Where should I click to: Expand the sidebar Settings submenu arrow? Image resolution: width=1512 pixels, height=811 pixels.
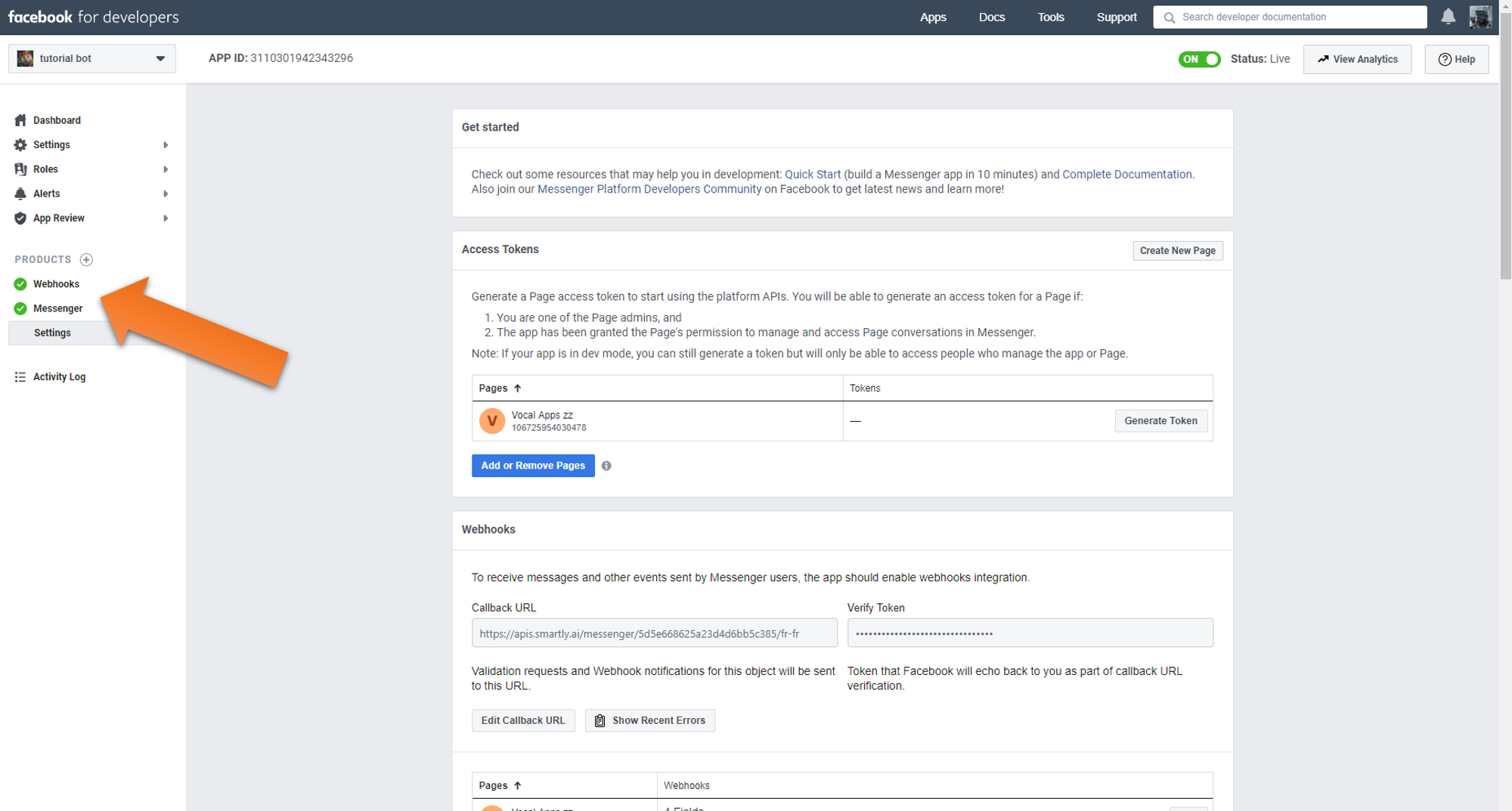click(166, 145)
